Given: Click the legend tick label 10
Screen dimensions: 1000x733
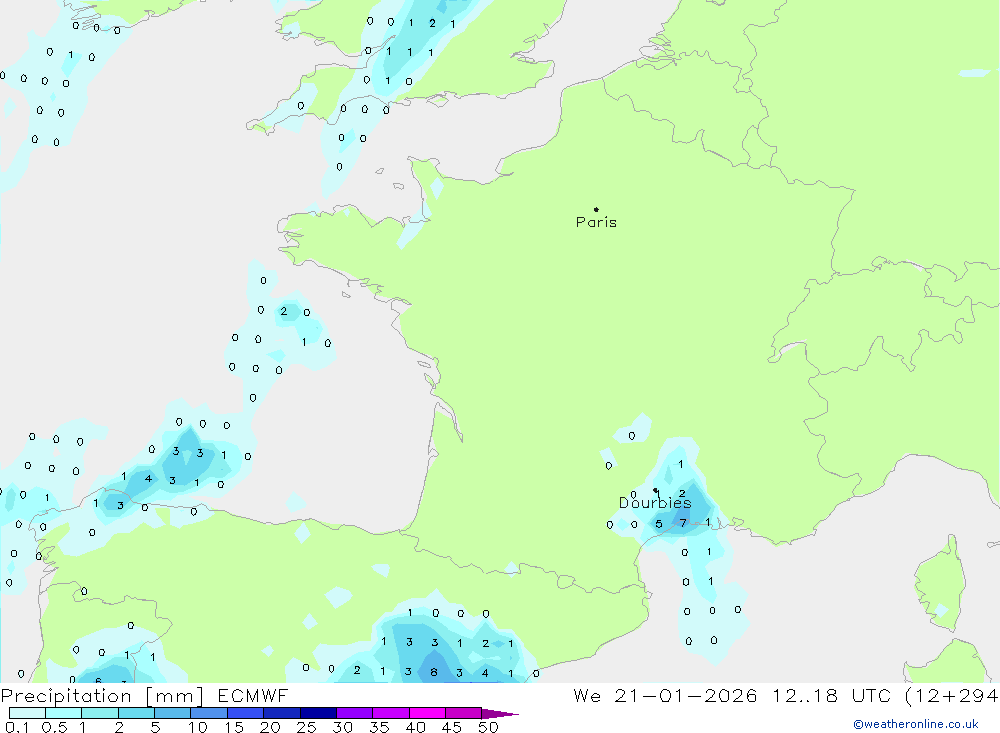Looking at the screenshot, I should [x=198, y=727].
